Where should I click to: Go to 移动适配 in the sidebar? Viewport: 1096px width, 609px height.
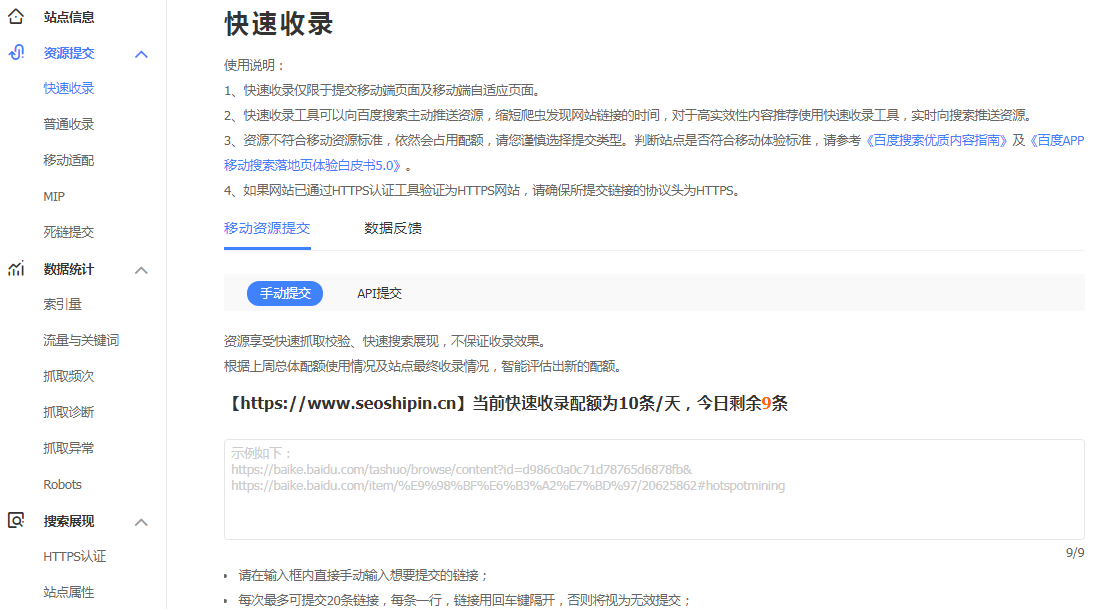69,160
